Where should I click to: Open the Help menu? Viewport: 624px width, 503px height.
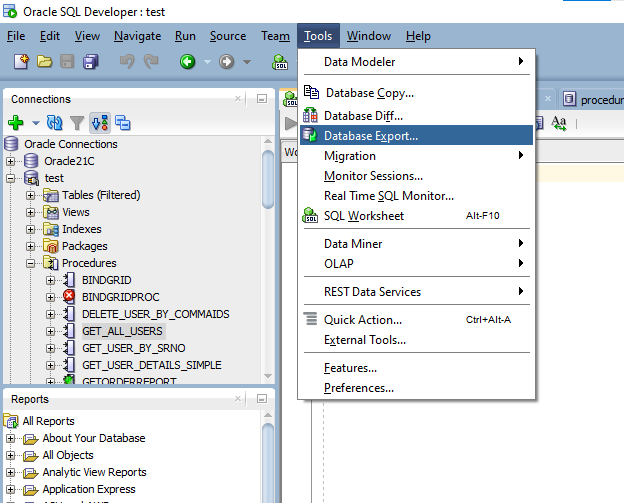(x=418, y=36)
